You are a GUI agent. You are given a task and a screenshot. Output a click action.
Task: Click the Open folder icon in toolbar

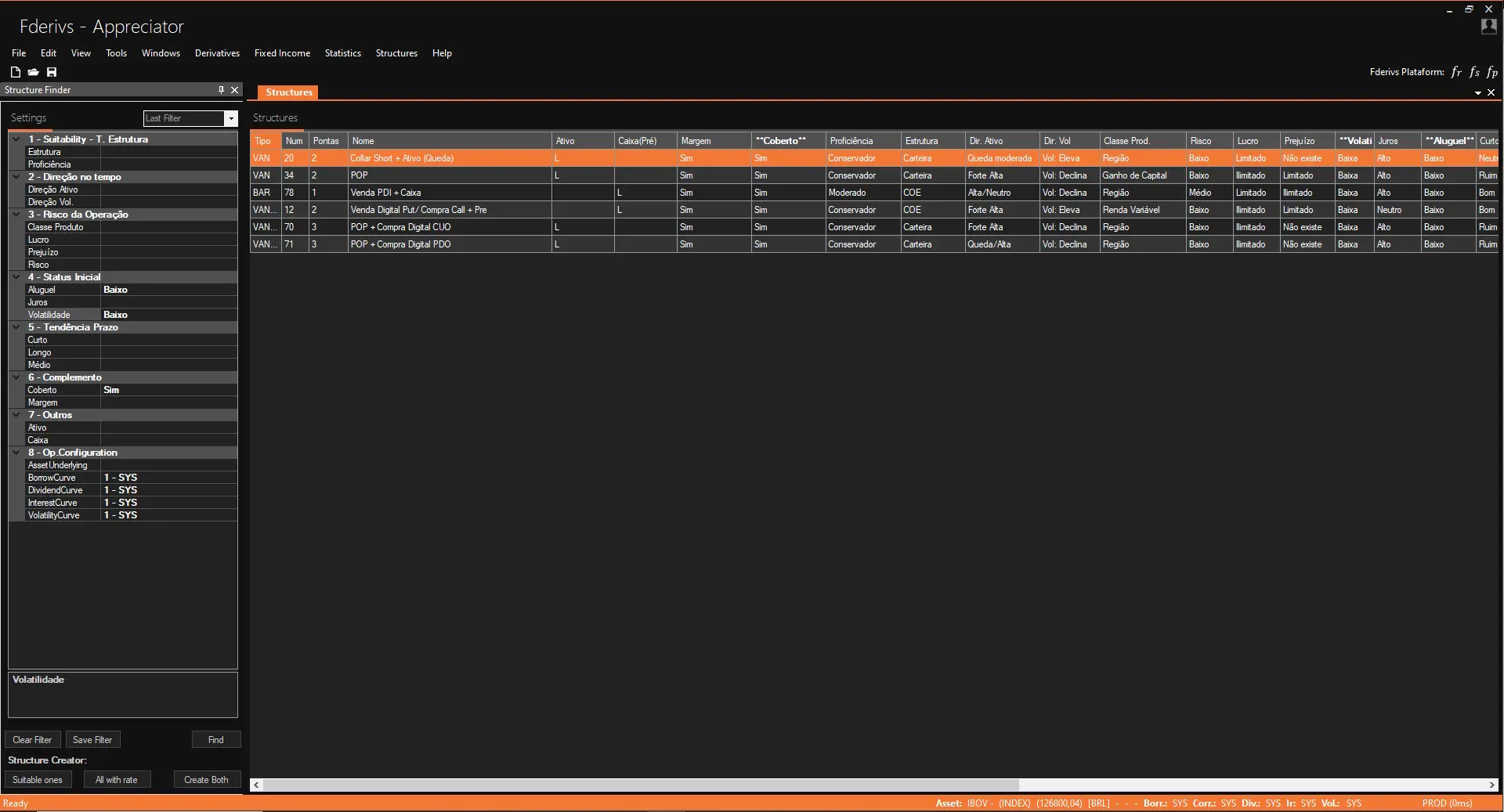point(33,72)
